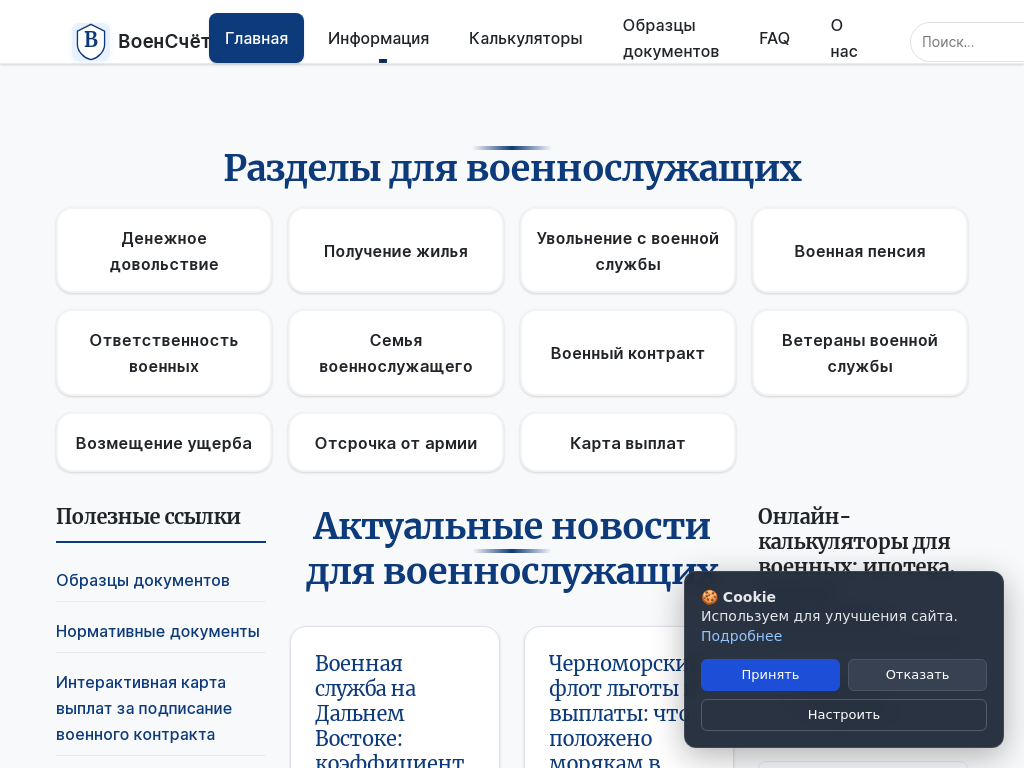Select the Получение жилья section card
This screenshot has height=768, width=1024.
pos(396,251)
